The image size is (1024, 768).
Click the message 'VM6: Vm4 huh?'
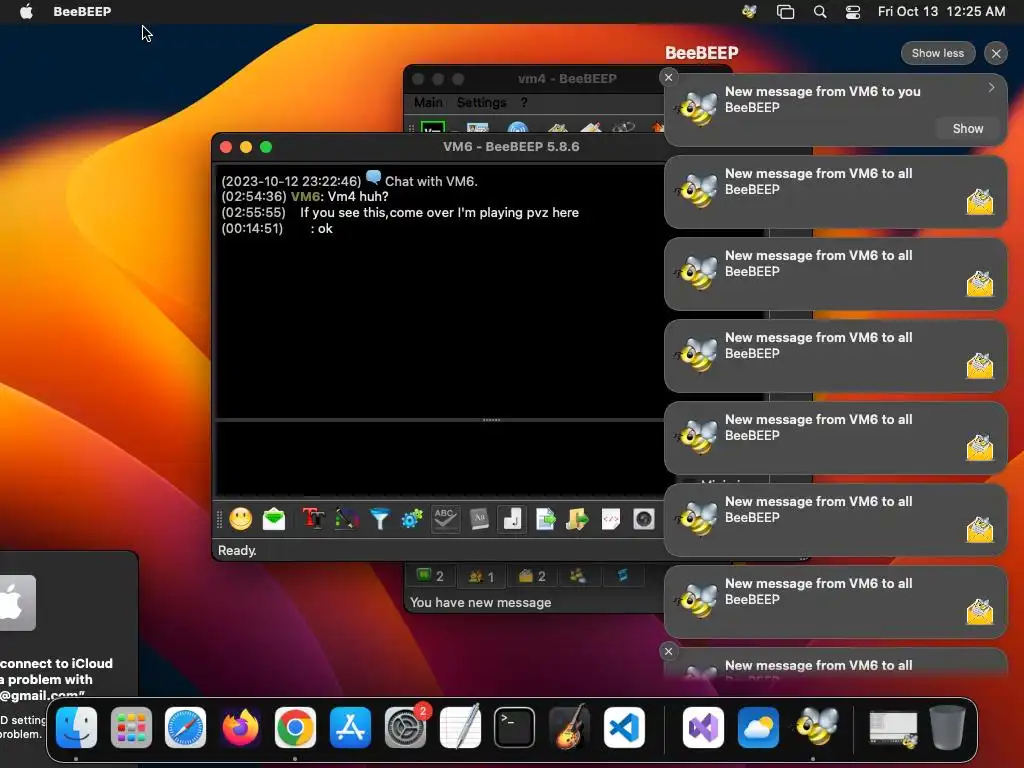340,197
